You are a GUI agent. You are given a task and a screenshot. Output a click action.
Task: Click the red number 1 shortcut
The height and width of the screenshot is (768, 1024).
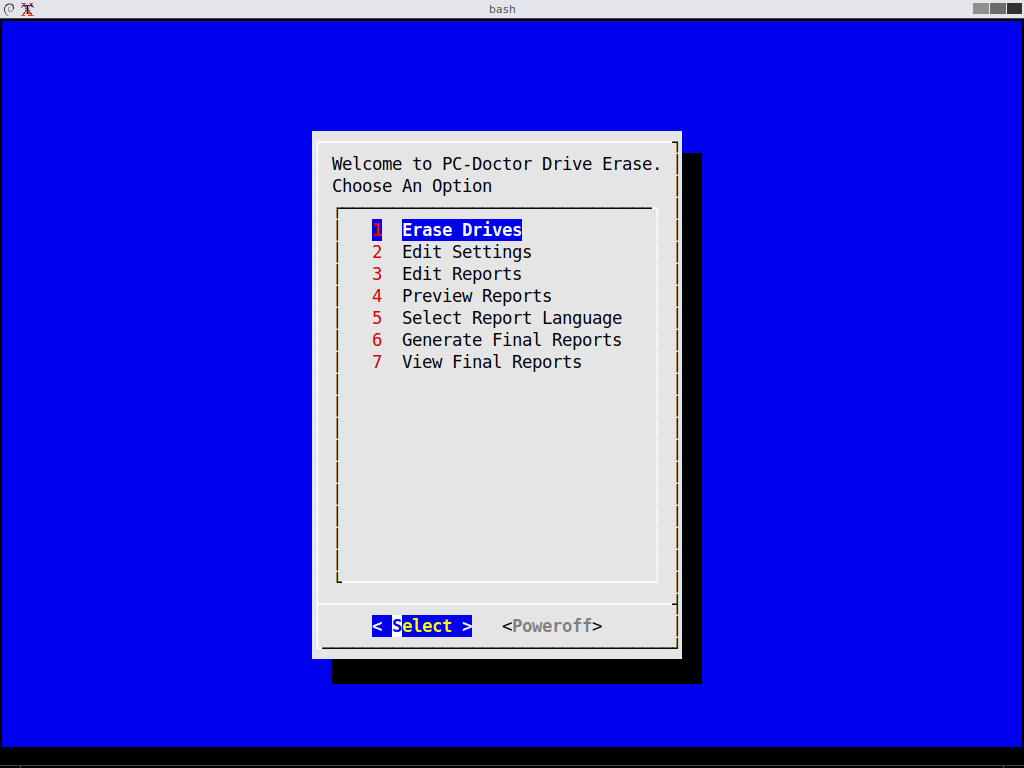point(378,229)
